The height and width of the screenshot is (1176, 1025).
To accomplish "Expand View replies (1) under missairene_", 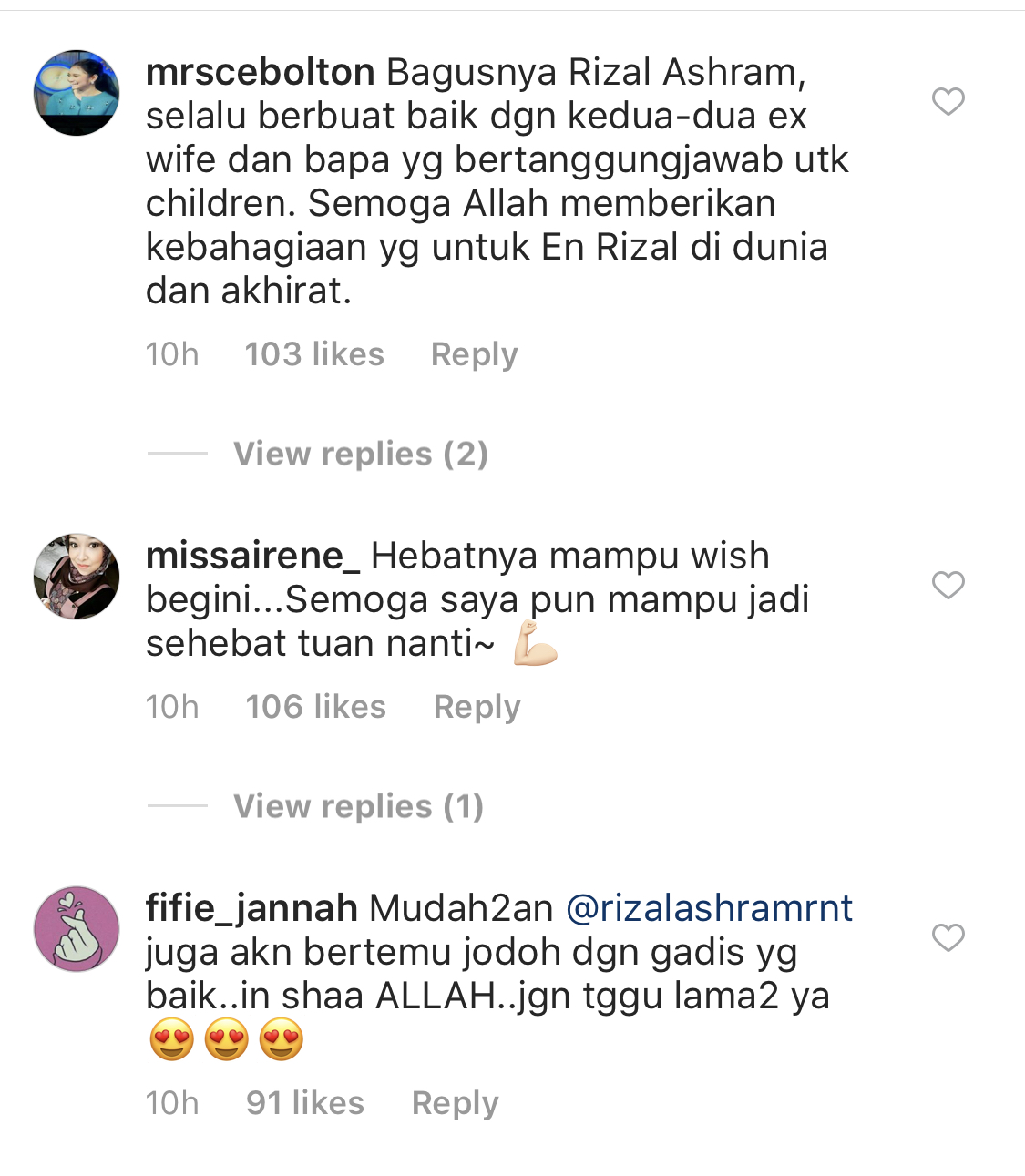I will pyautogui.click(x=359, y=806).
